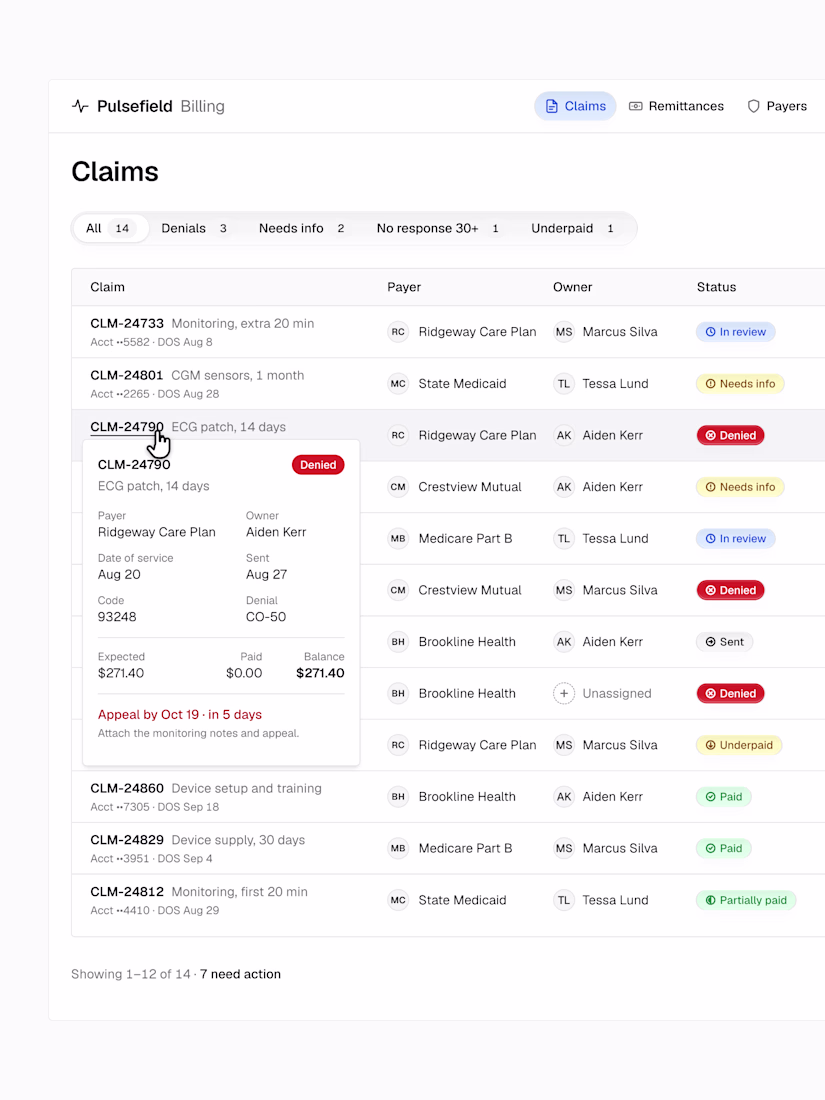Click the In review status badge for CLM-24733
The image size is (825, 1100).
pyautogui.click(x=735, y=332)
